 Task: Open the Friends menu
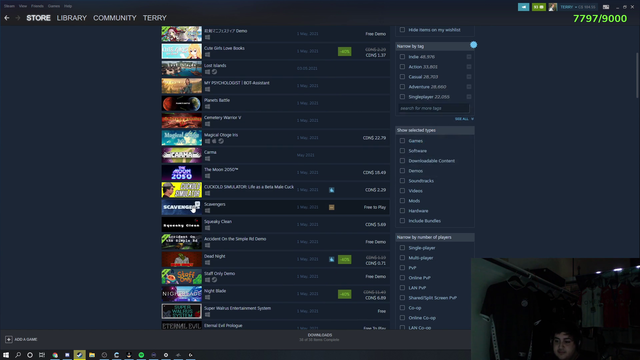coord(37,6)
